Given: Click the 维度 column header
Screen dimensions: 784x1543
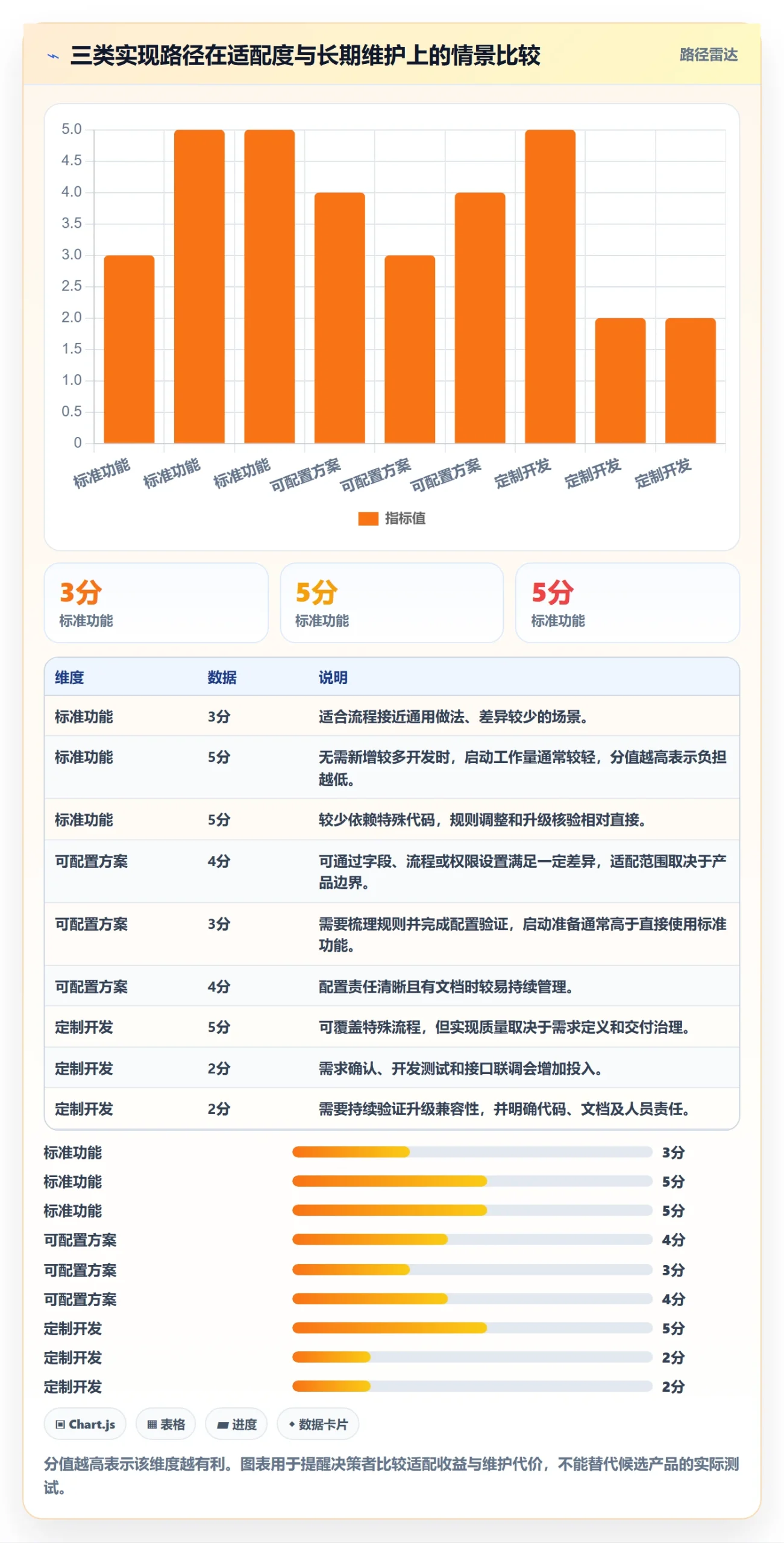Looking at the screenshot, I should click(x=69, y=677).
